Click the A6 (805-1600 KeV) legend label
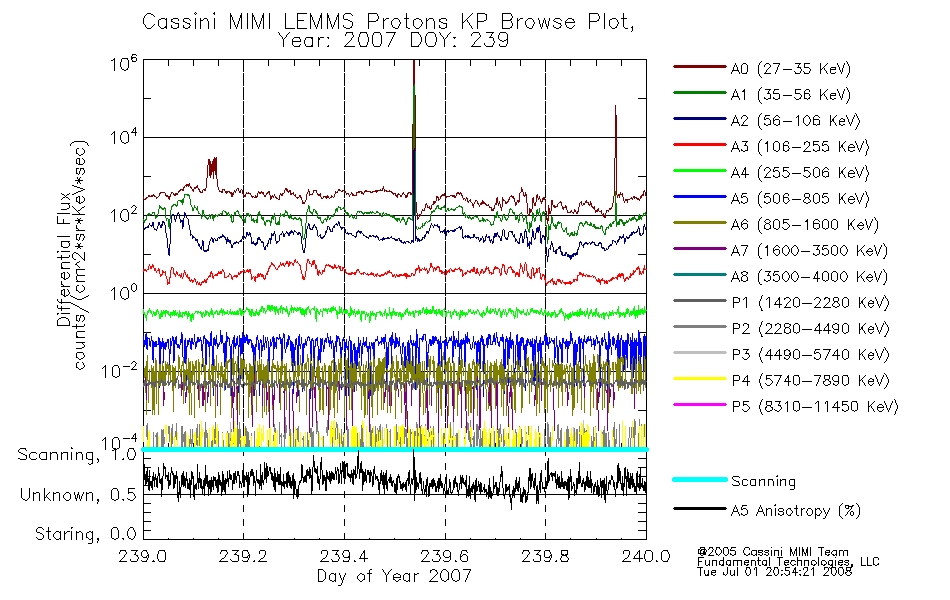Viewport: 950px width, 600px height. (x=805, y=225)
